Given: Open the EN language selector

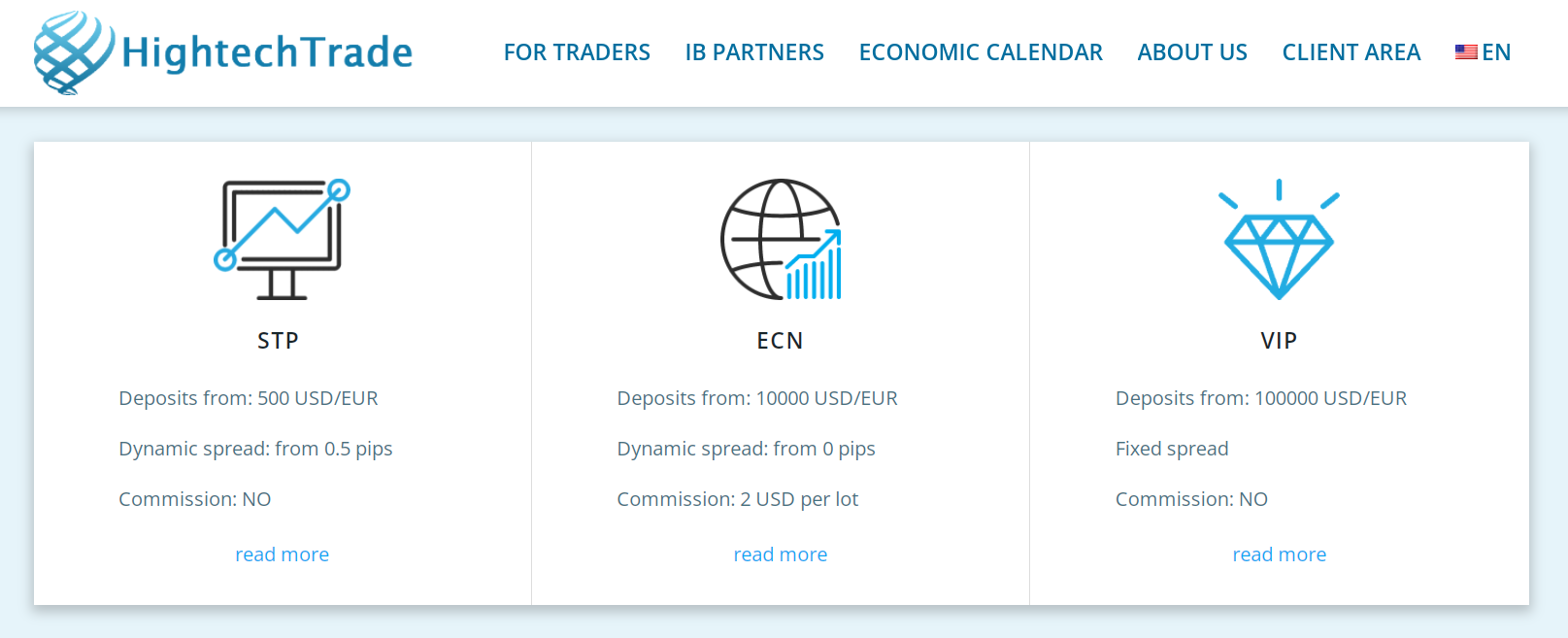Looking at the screenshot, I should (x=1495, y=51).
